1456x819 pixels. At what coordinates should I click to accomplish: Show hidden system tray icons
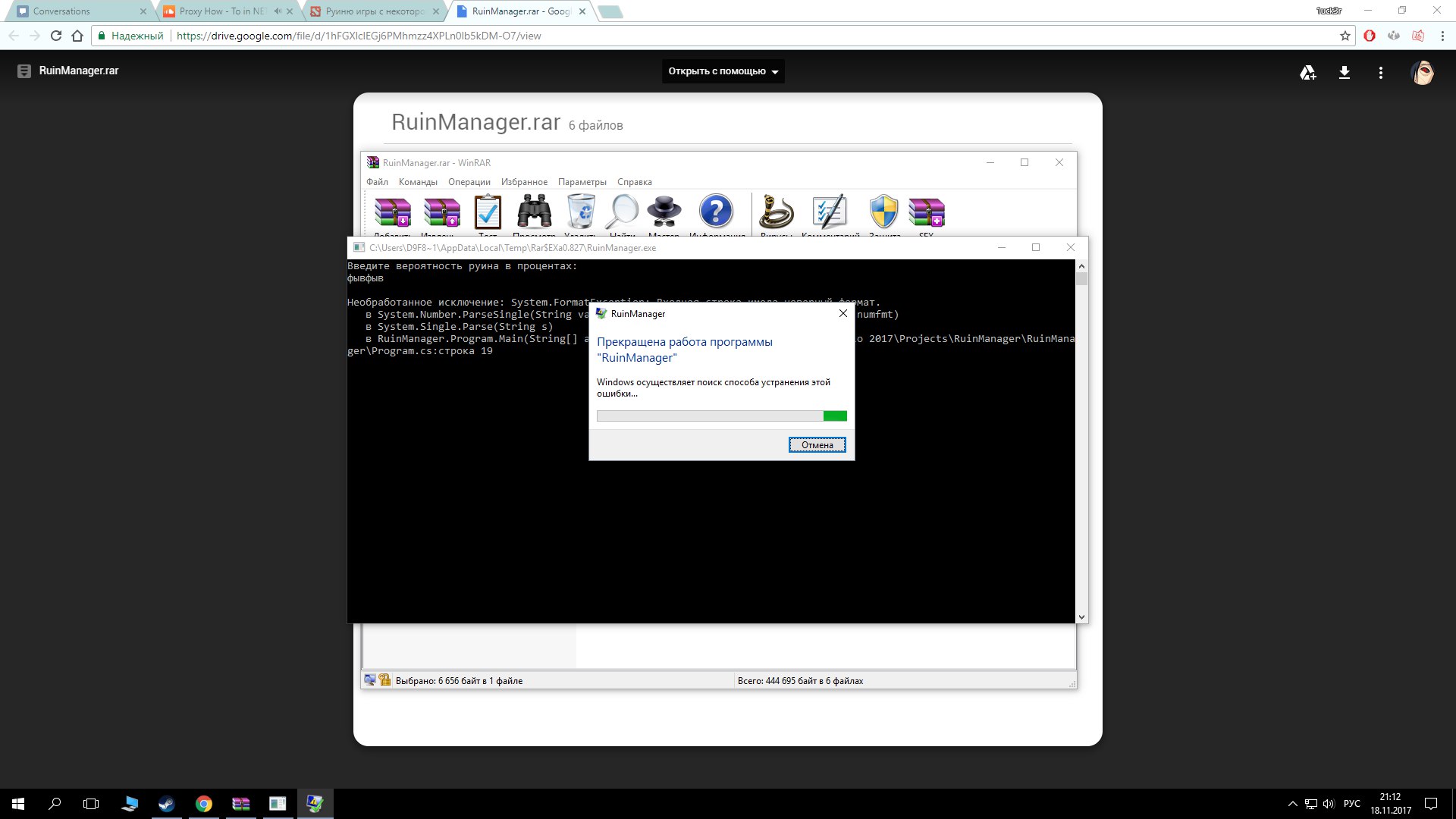coord(1292,804)
